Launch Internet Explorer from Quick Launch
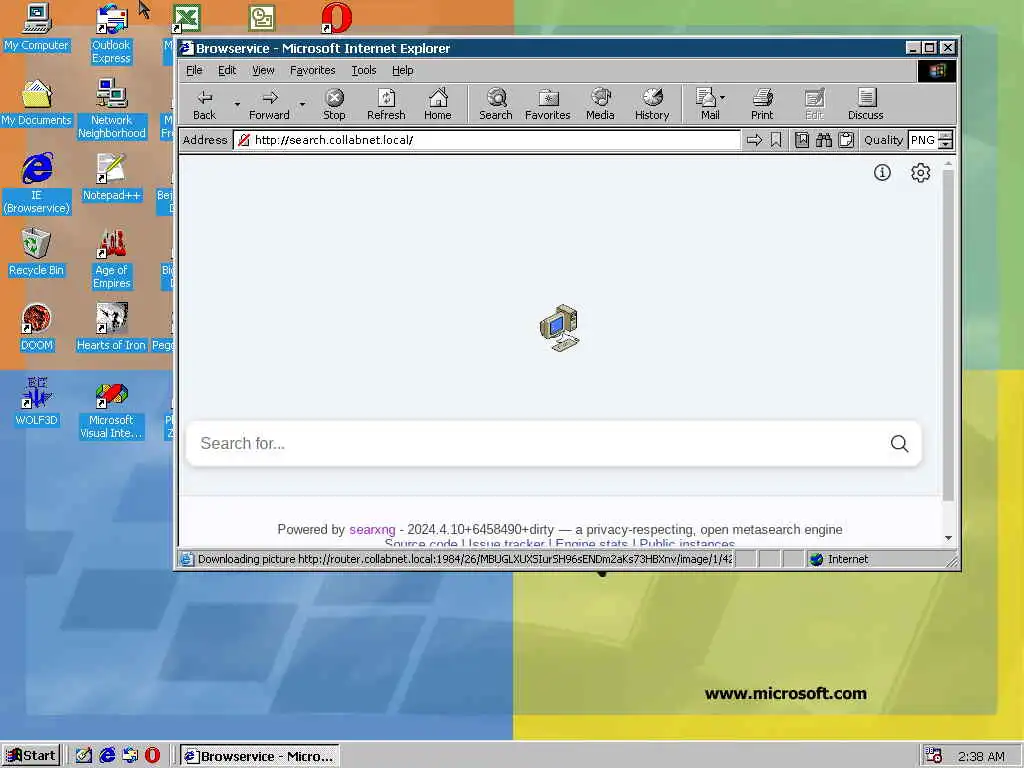Viewport: 1024px width, 768px height. tap(107, 756)
